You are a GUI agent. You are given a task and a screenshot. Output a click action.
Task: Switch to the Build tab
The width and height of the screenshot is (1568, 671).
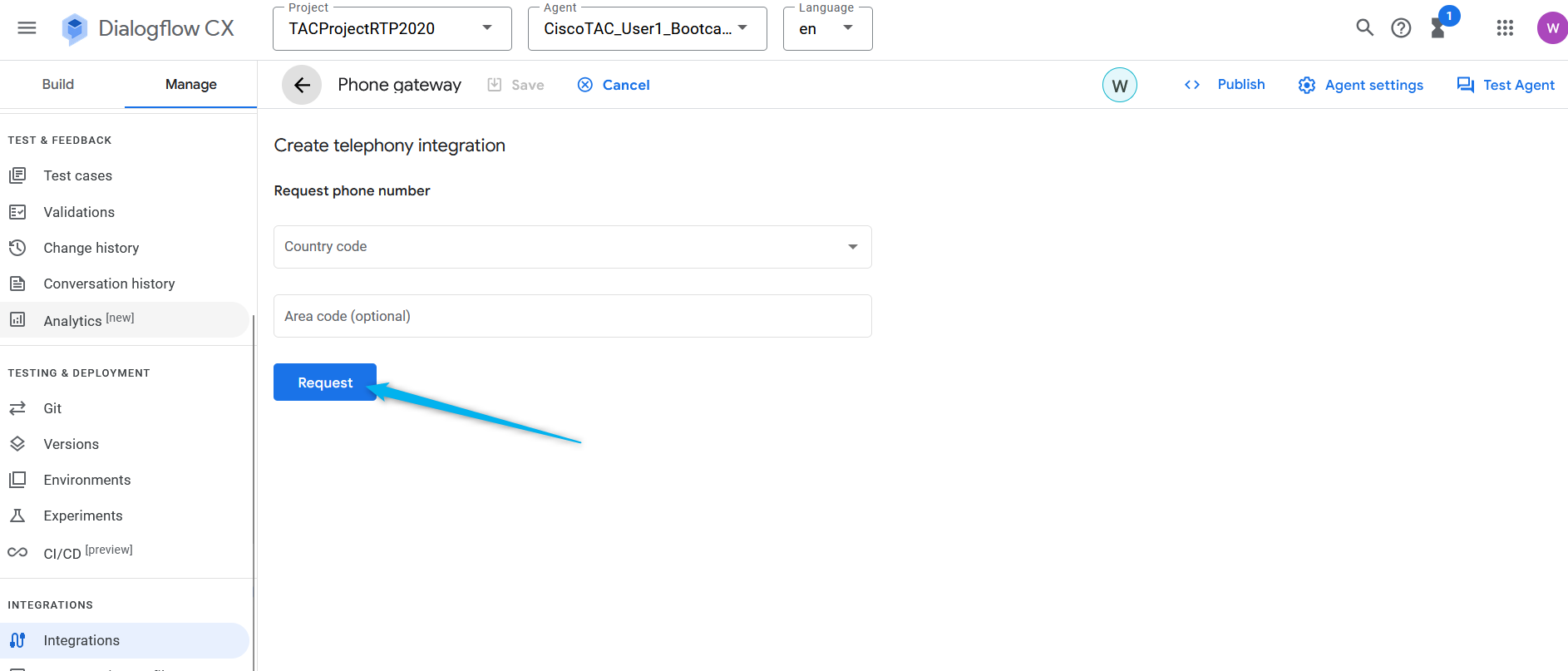(x=58, y=84)
